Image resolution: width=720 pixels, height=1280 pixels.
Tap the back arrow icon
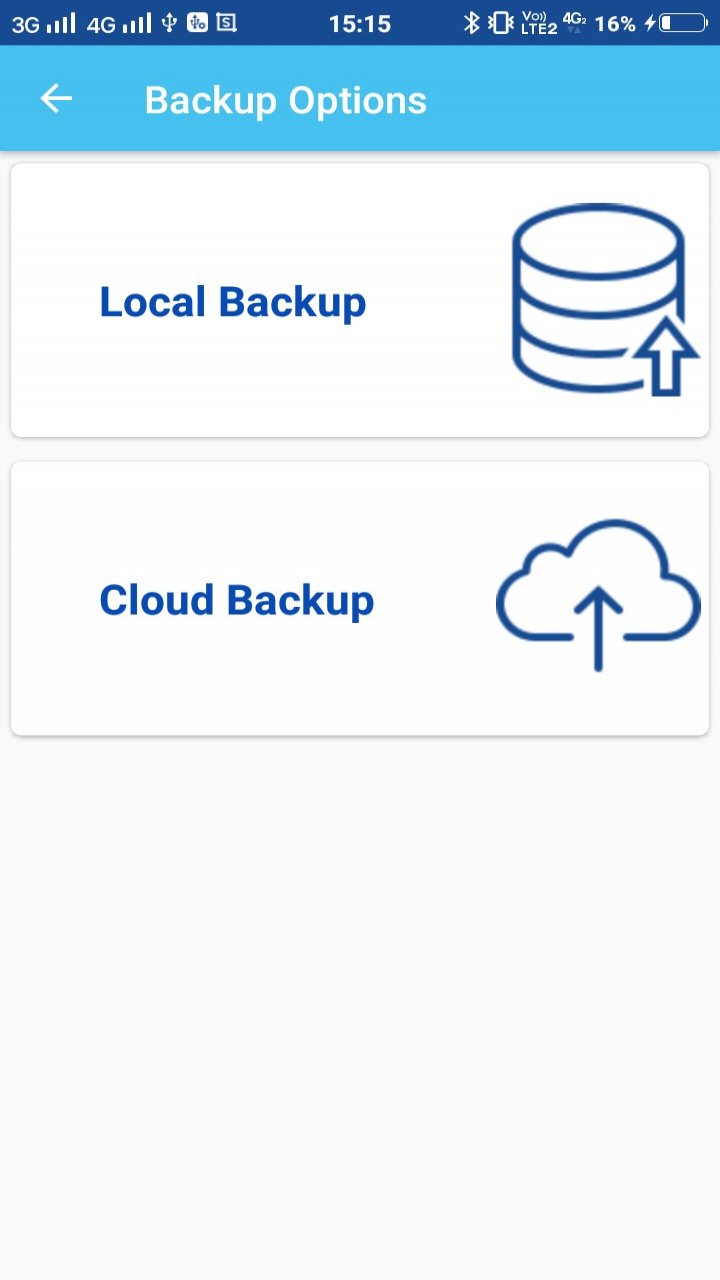56,99
